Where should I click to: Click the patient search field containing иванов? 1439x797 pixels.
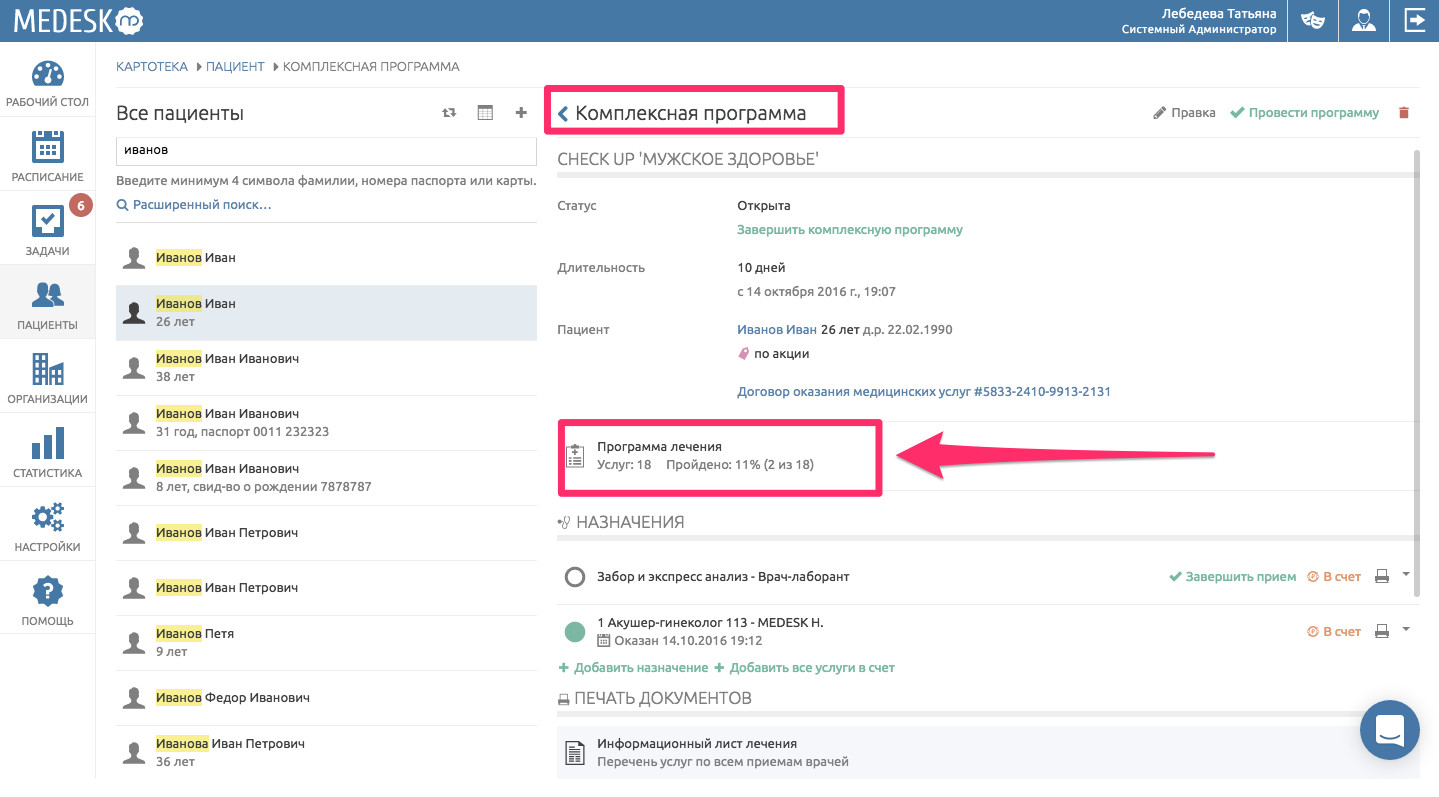click(x=326, y=150)
